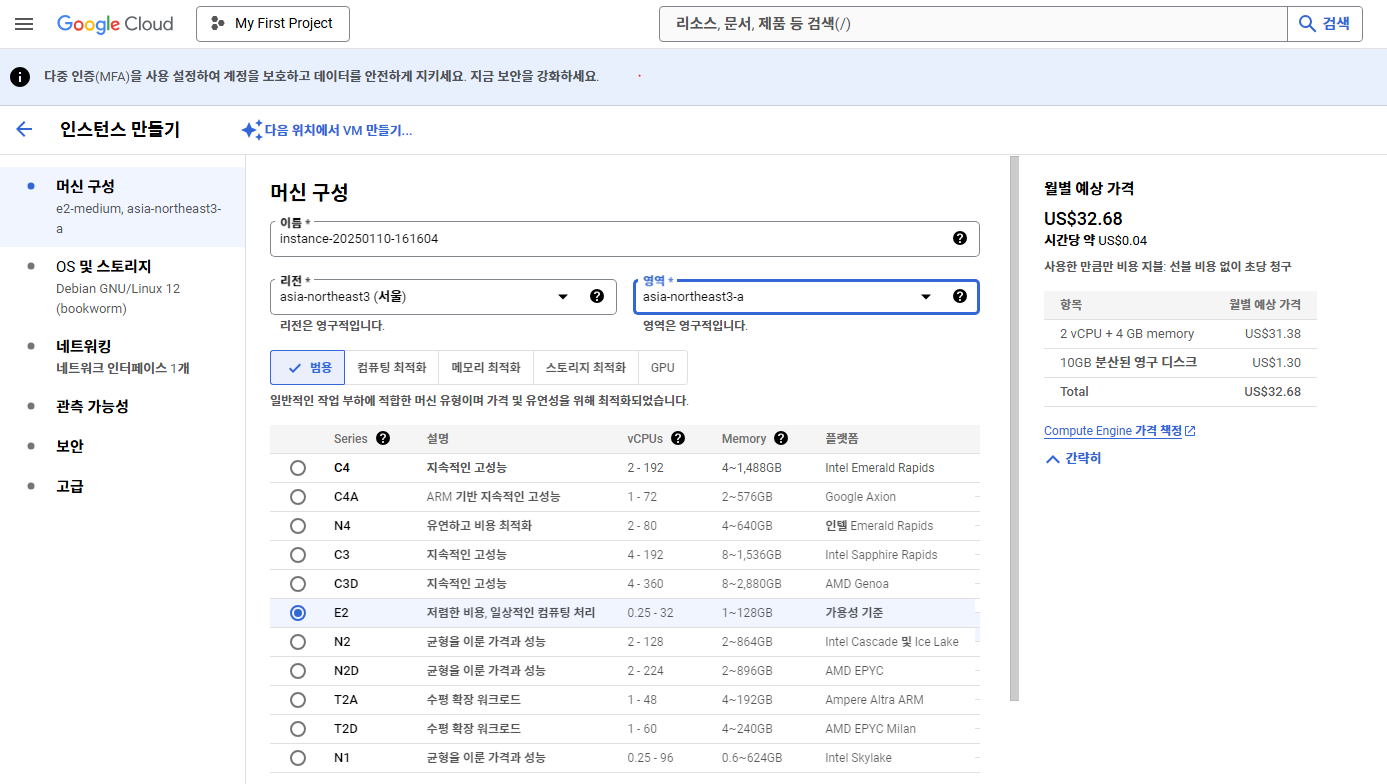Select the N4 series radio button

(x=298, y=526)
